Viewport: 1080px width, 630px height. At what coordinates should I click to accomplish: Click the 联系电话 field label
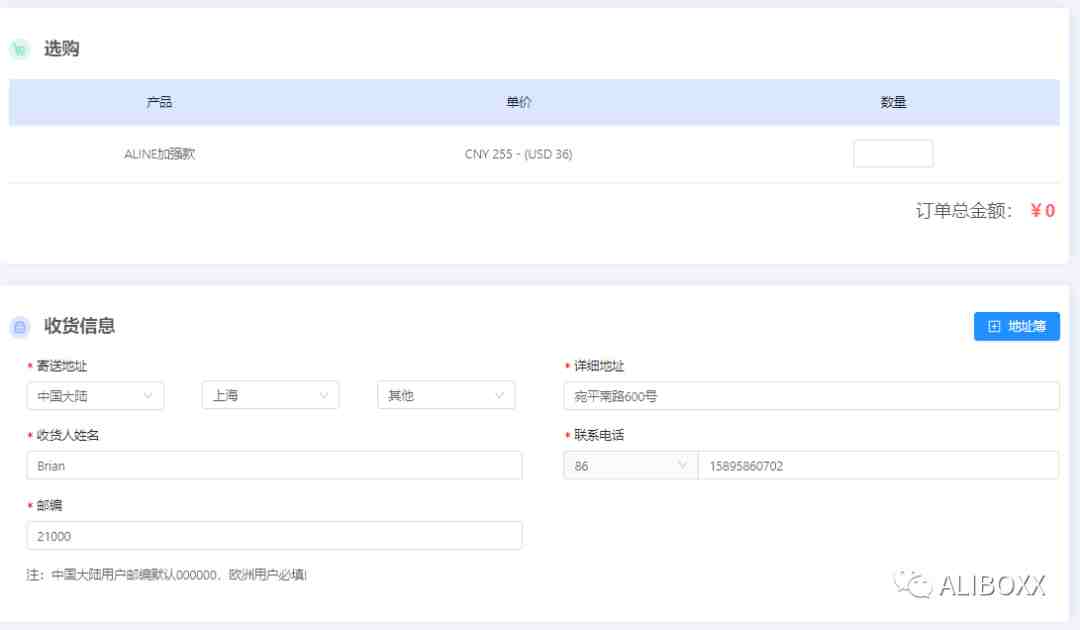pyautogui.click(x=599, y=435)
